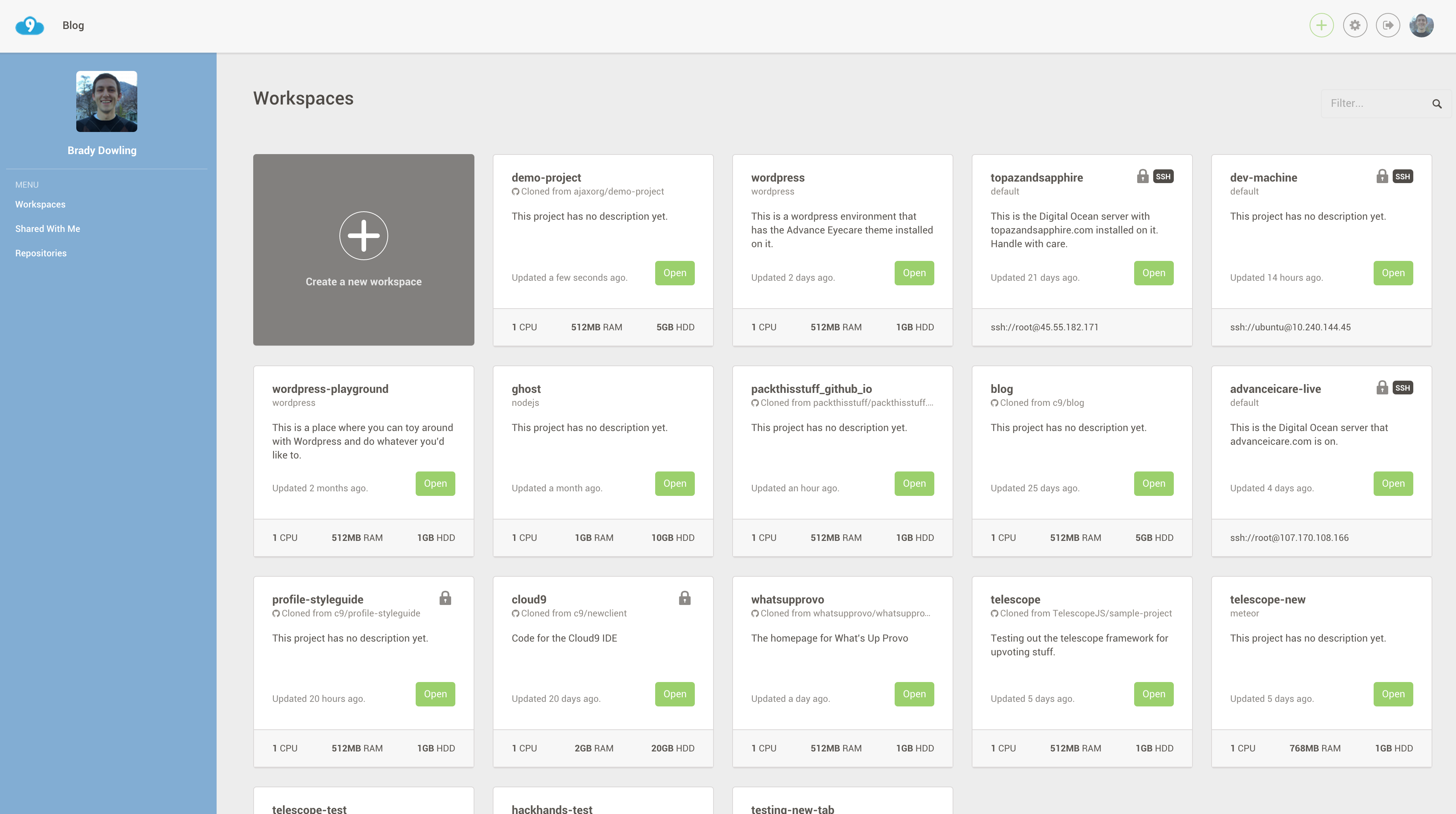Click 'Code for the Cloud9 IDE' description

point(564,638)
